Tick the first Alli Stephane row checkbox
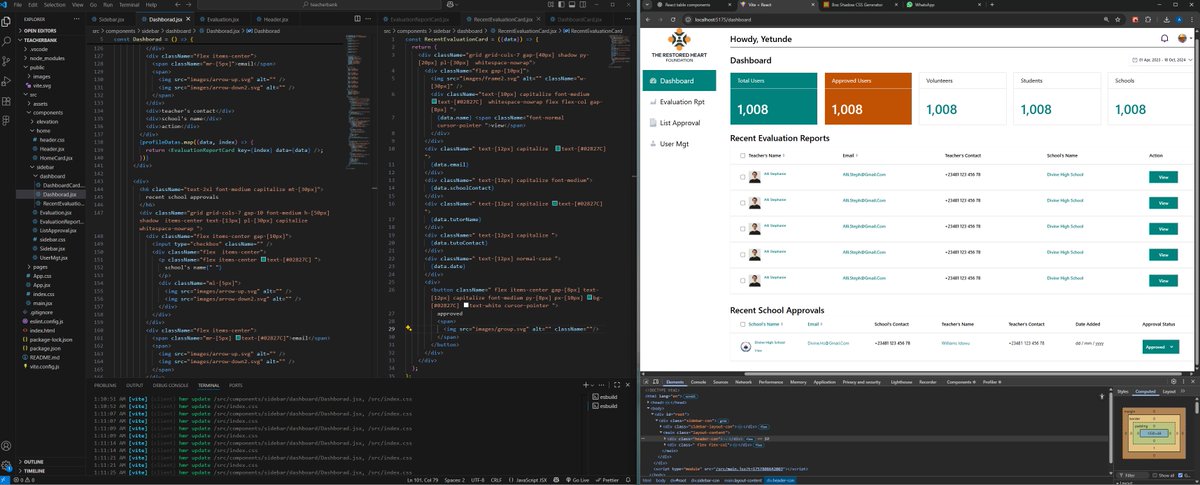The width and height of the screenshot is (1200, 485). pyautogui.click(x=742, y=177)
